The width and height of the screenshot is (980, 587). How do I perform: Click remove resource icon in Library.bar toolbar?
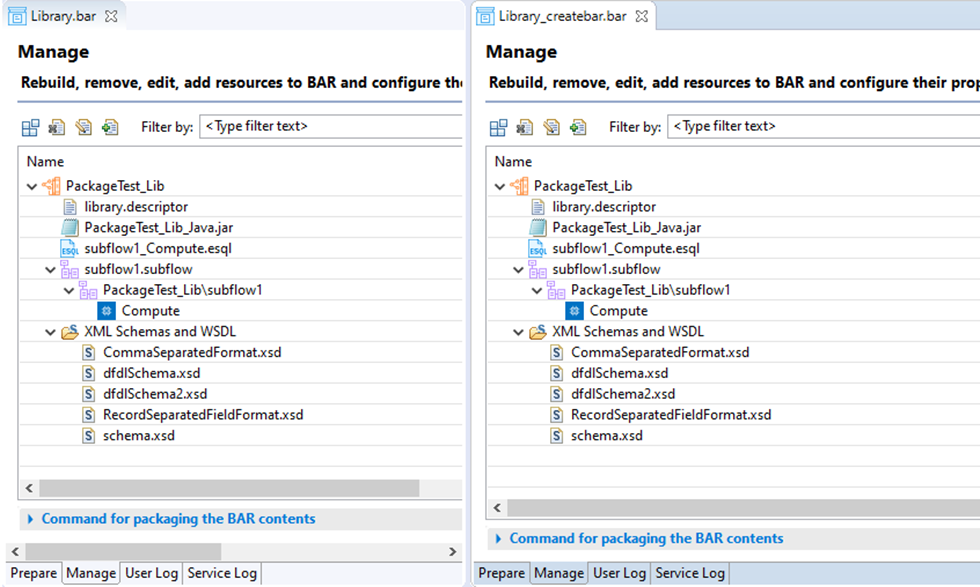coord(57,128)
